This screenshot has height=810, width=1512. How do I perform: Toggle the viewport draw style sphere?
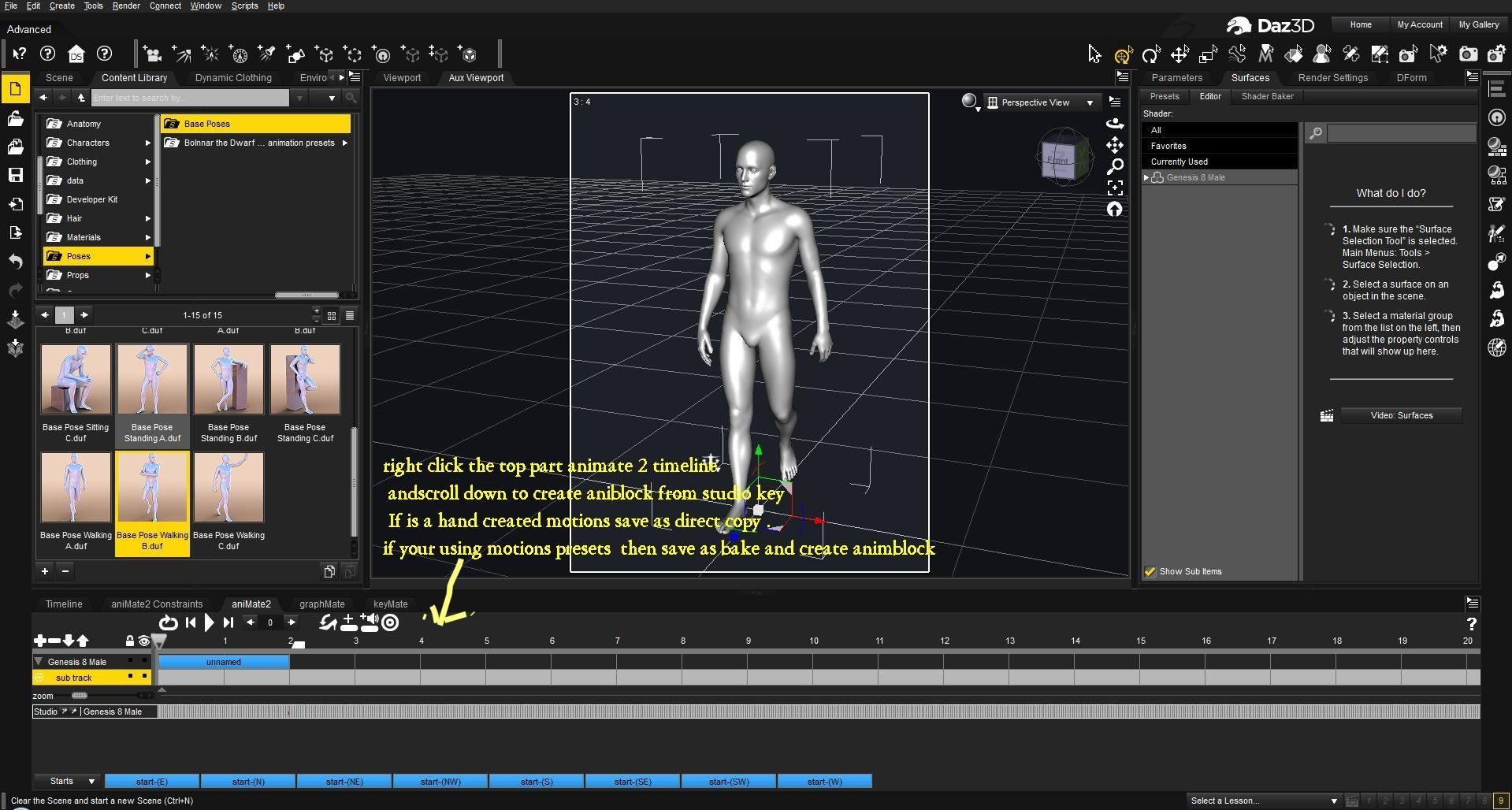pyautogui.click(x=970, y=102)
